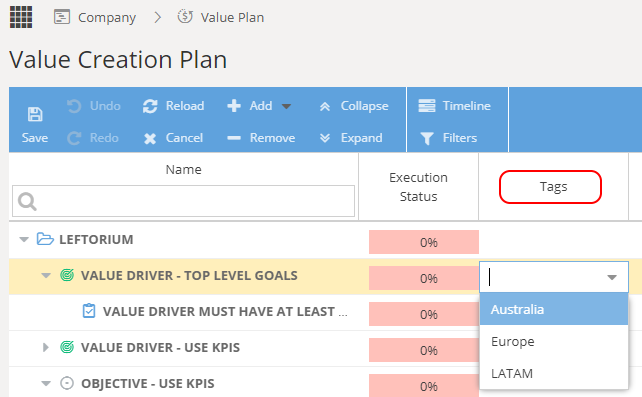Click clipboard icon of Value Driver Must Have row
642x397 pixels.
tap(89, 311)
